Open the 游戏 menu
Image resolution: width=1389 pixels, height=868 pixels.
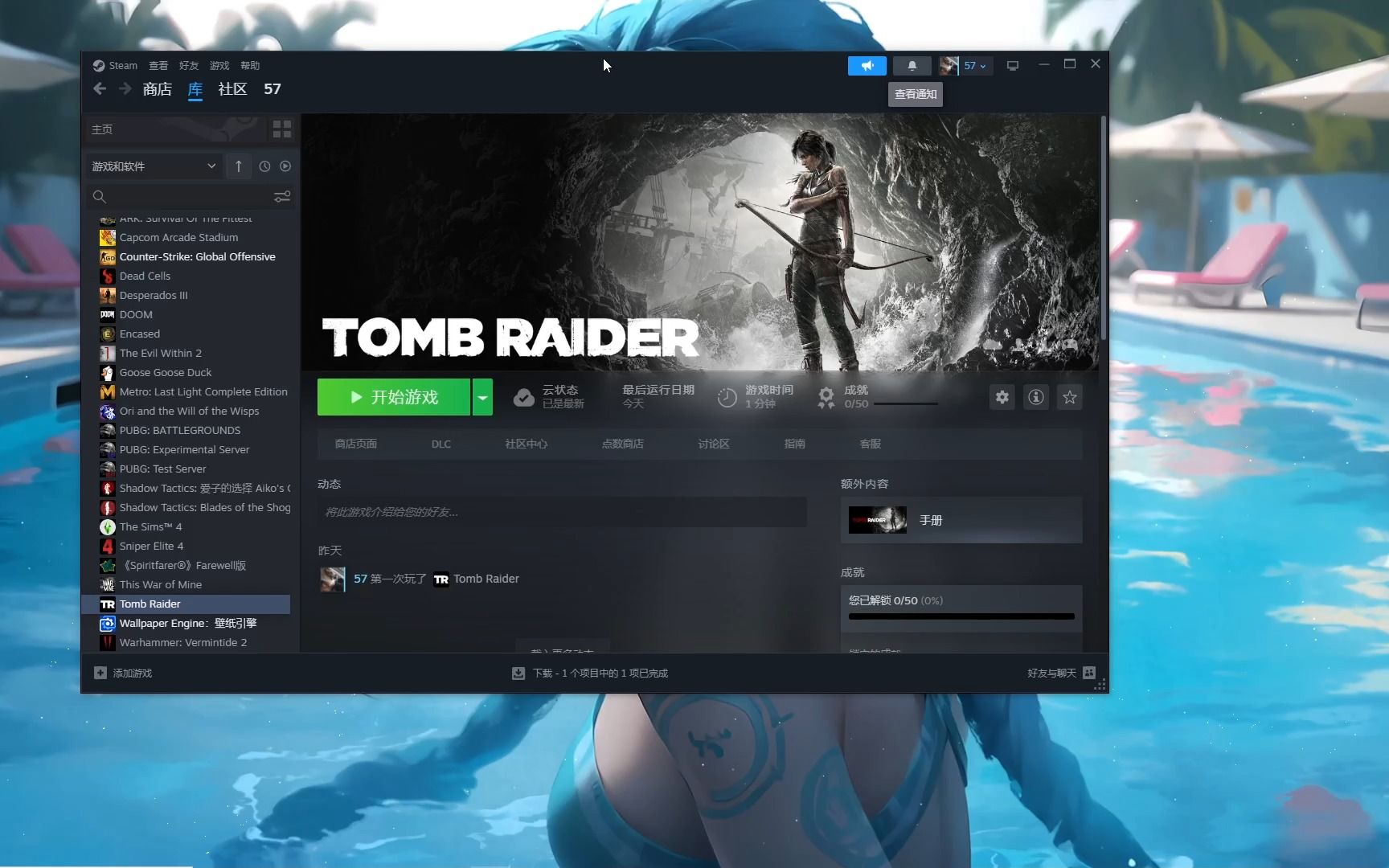[x=219, y=66]
